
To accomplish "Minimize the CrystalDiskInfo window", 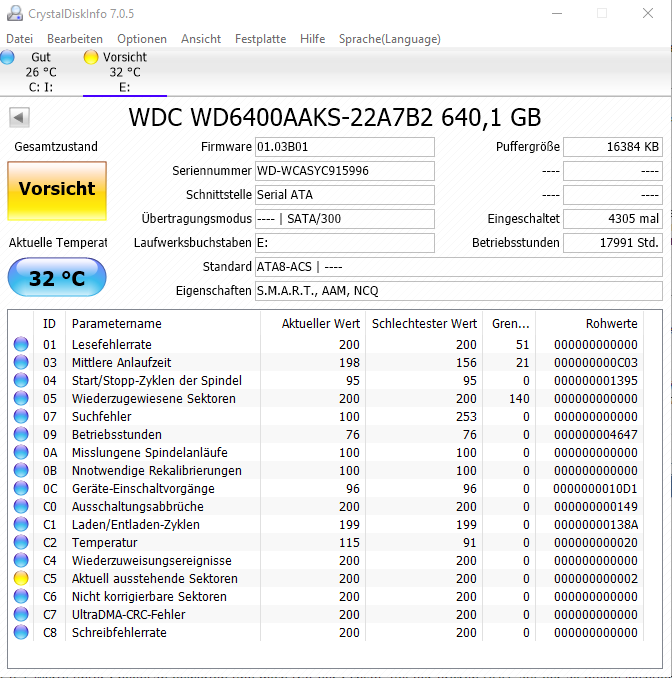I will [557, 13].
